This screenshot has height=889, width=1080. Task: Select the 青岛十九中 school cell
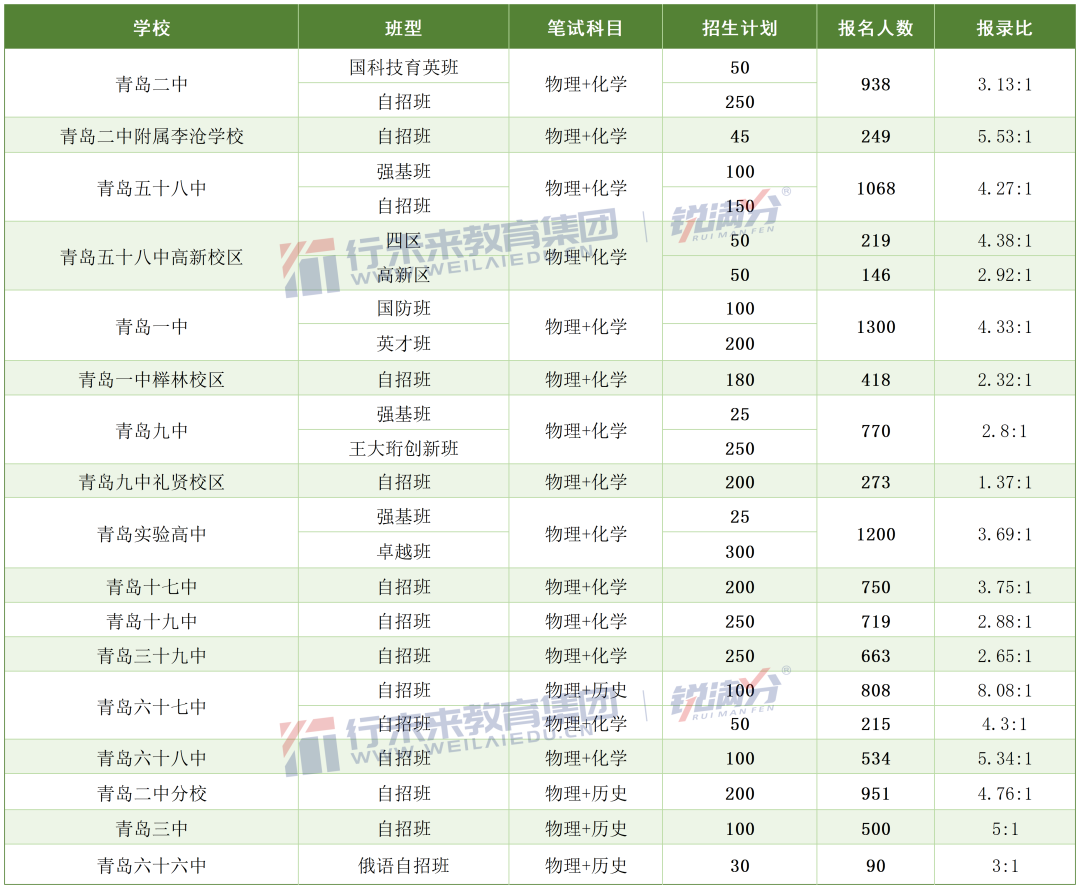pos(152,621)
